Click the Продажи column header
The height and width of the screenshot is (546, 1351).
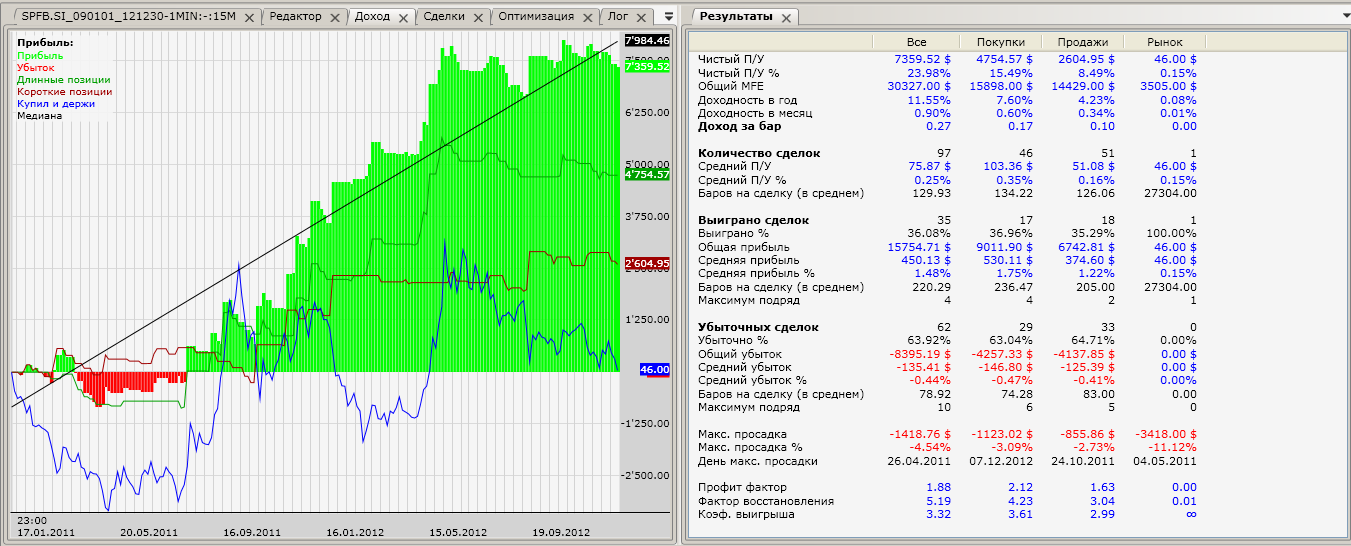tap(1082, 42)
